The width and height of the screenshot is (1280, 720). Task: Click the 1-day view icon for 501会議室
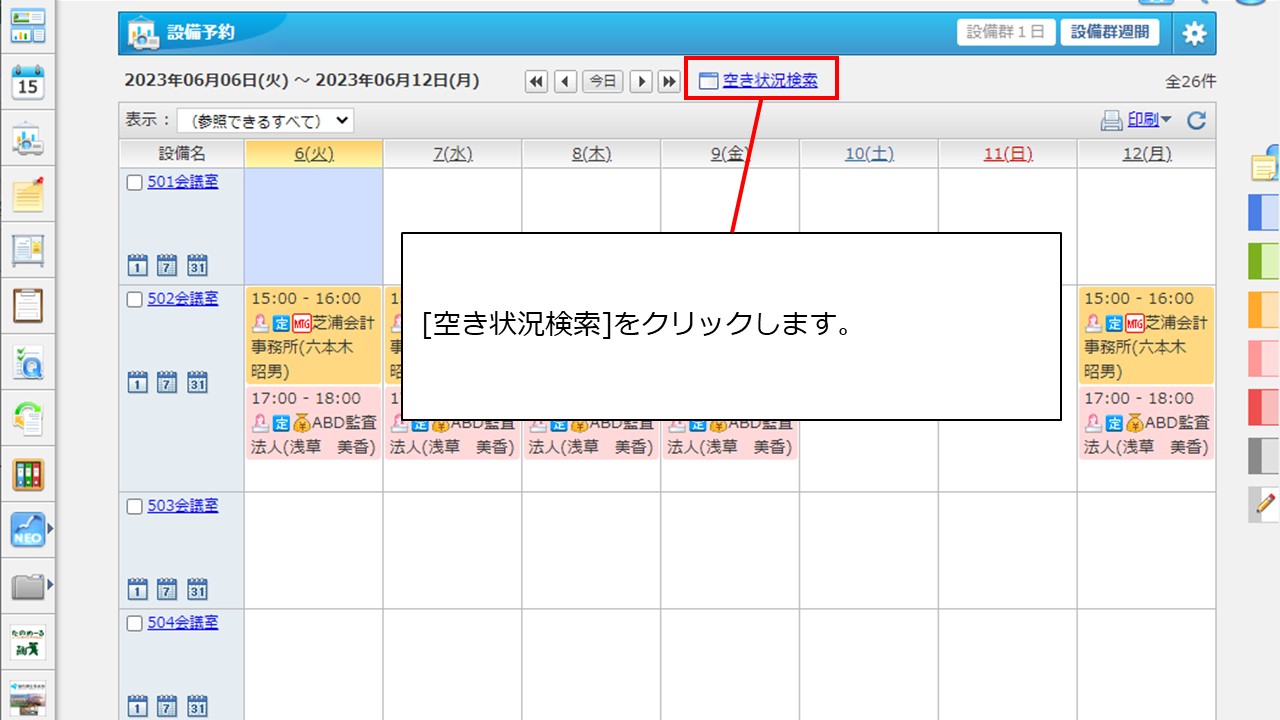click(x=138, y=265)
